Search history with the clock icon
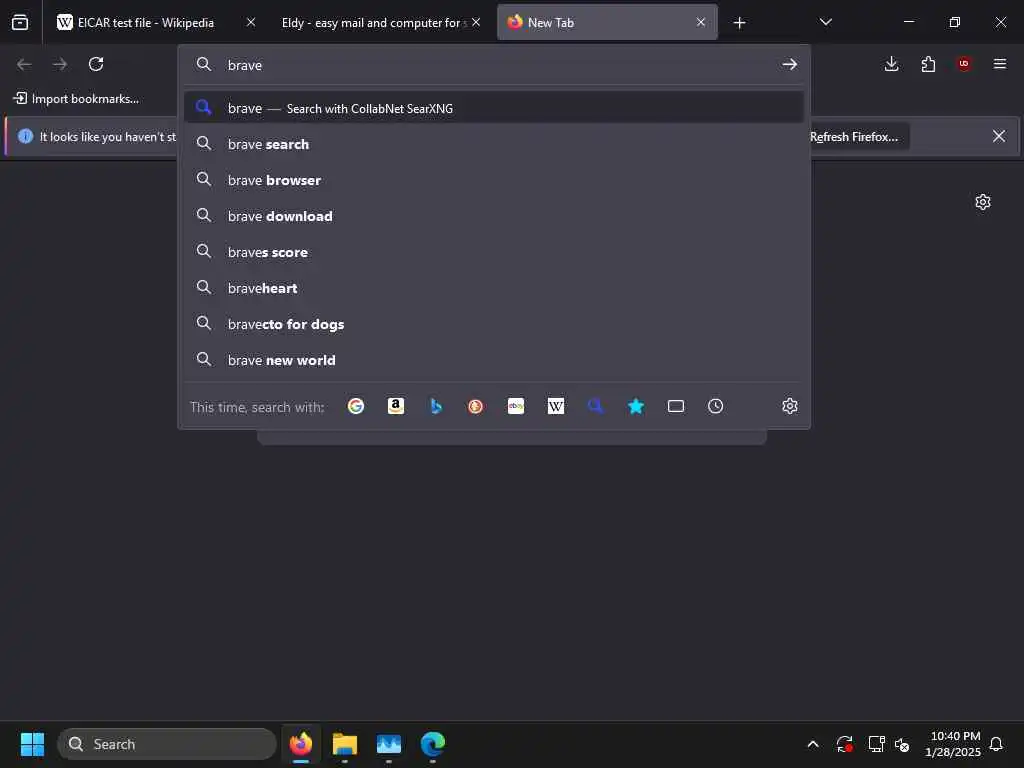 (x=716, y=406)
